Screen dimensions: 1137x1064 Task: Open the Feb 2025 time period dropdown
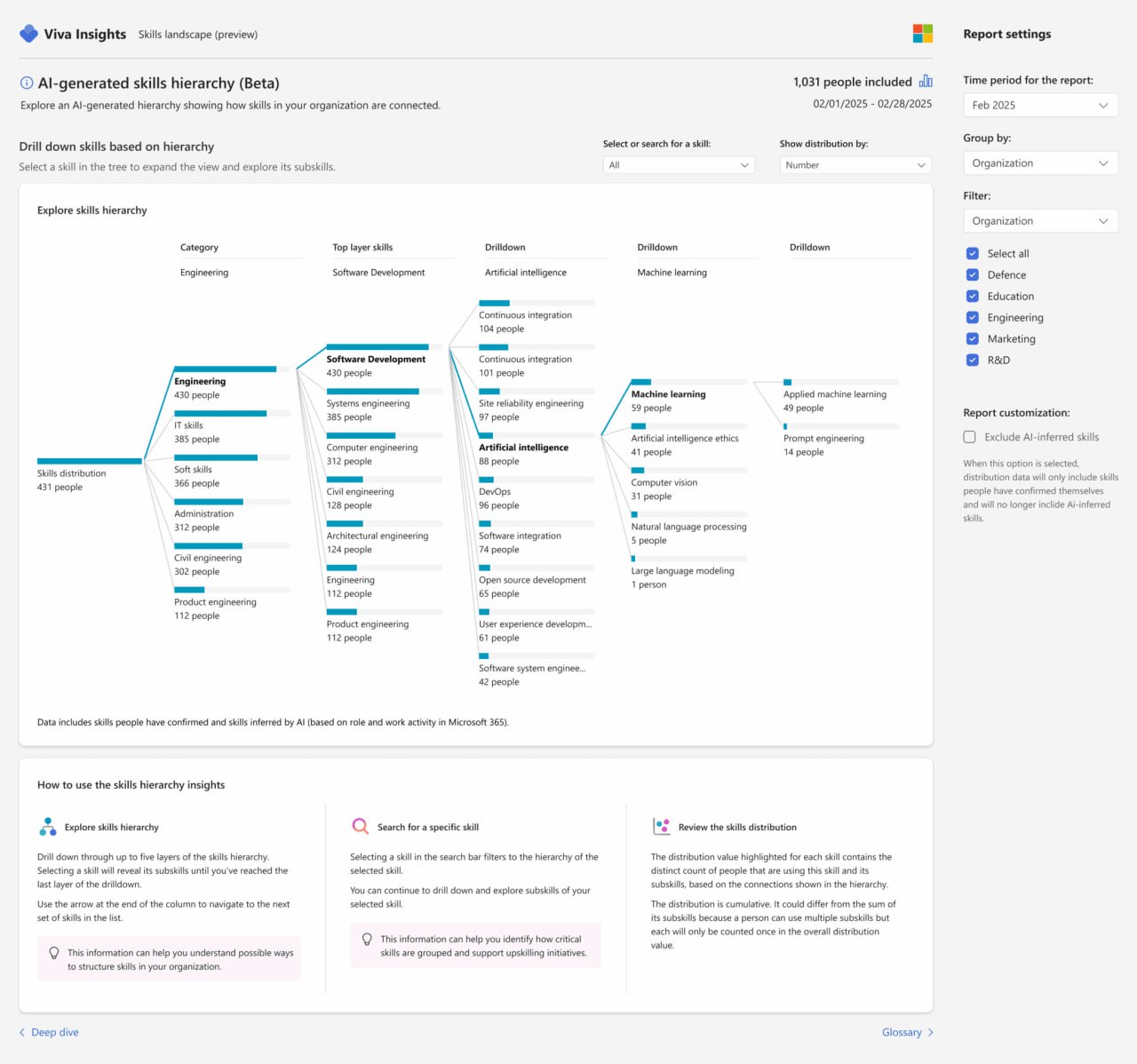(x=1040, y=105)
